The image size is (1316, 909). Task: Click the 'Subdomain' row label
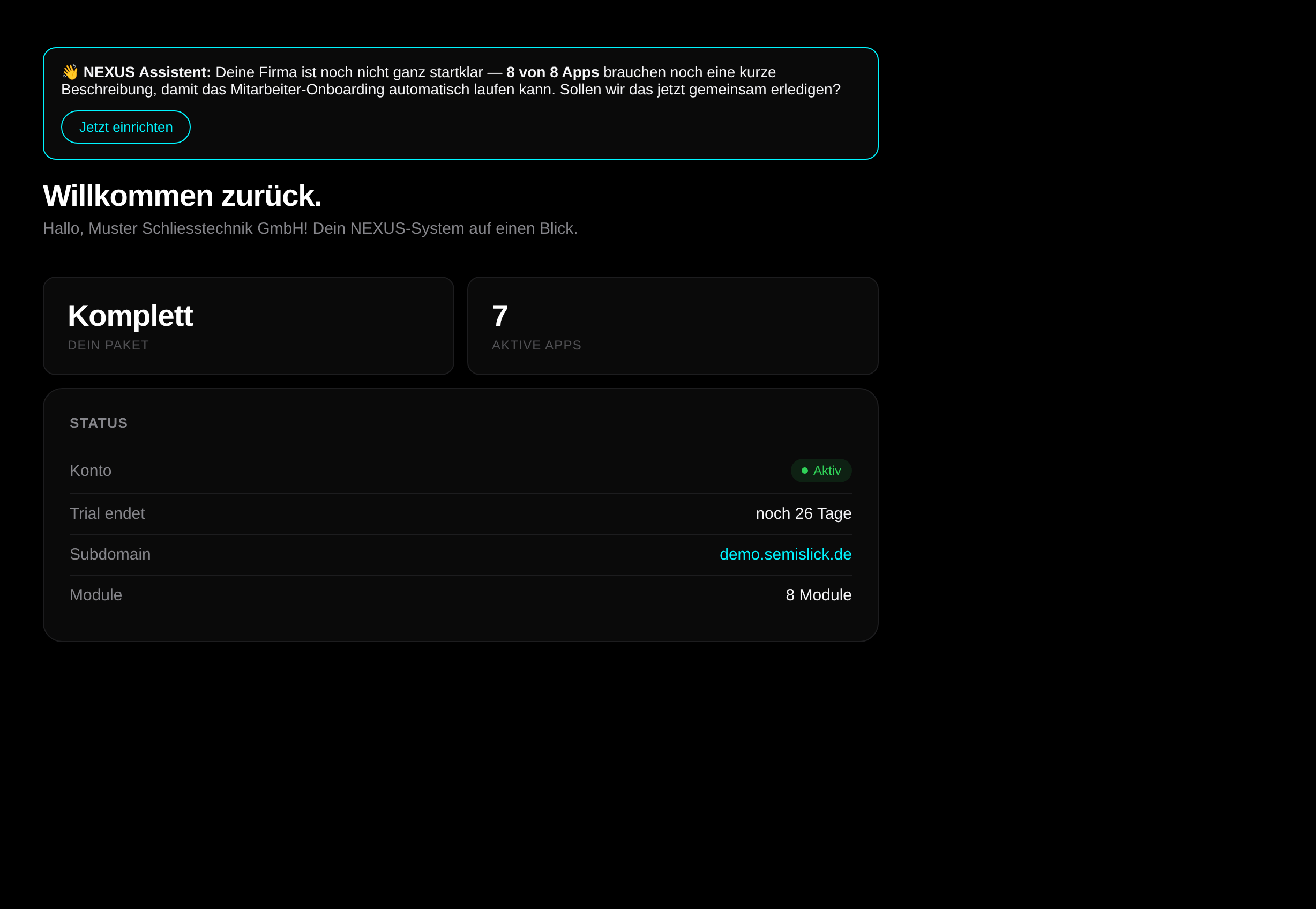110,554
